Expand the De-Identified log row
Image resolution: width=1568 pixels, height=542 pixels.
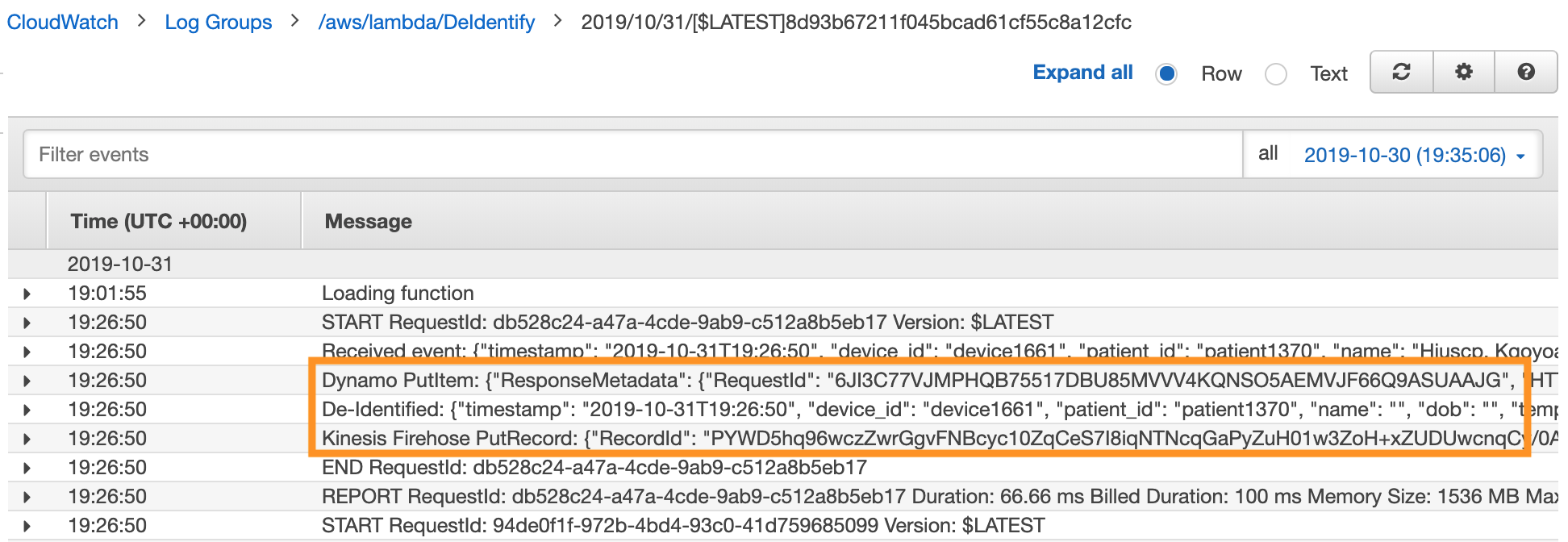coord(27,410)
